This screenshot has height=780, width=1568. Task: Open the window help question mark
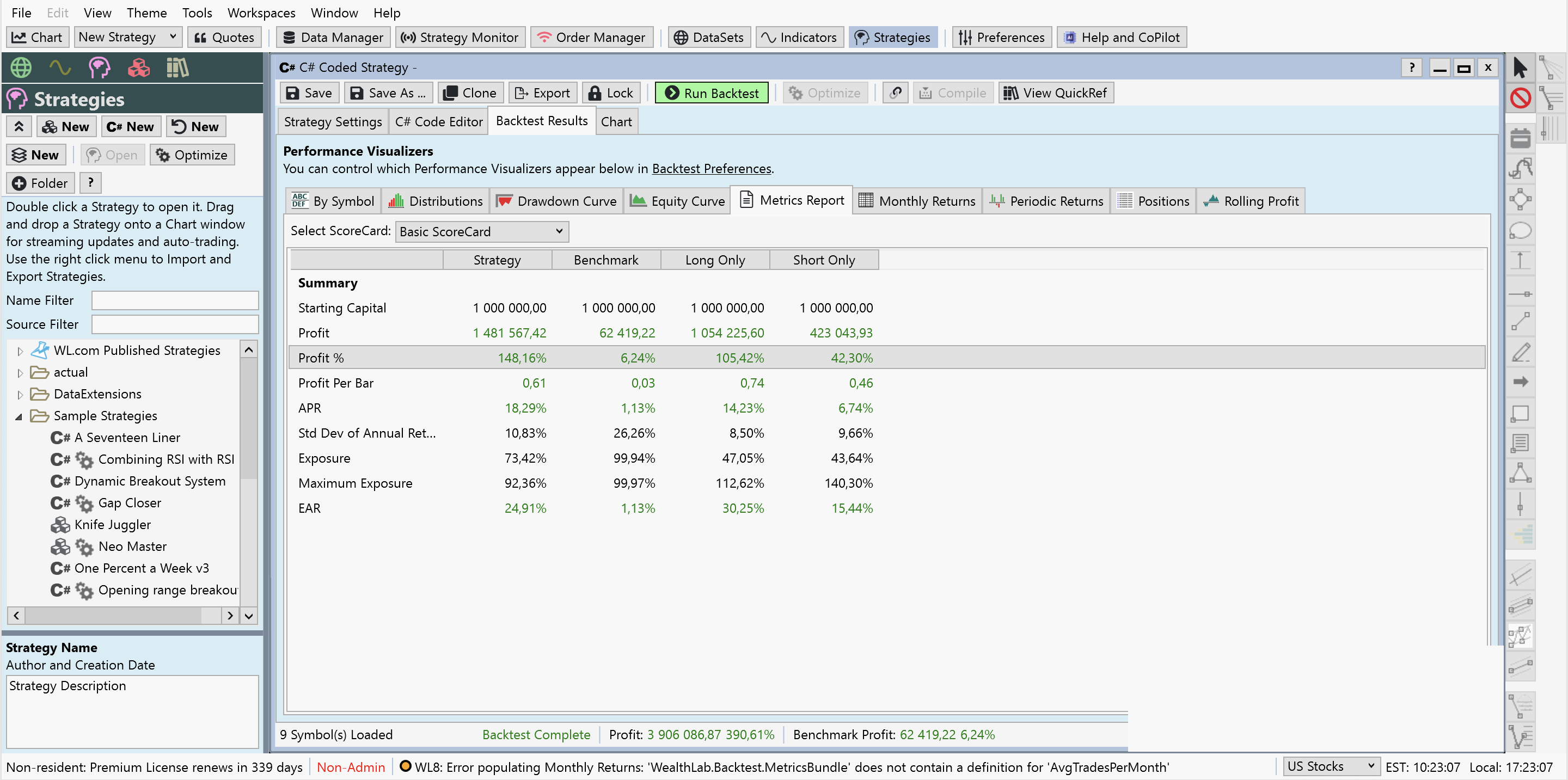click(x=1412, y=67)
